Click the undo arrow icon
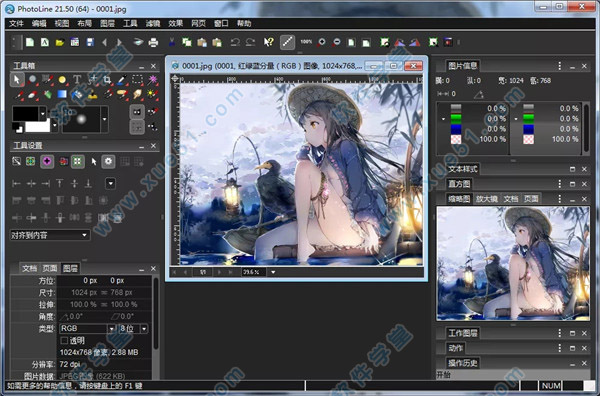 click(x=235, y=42)
